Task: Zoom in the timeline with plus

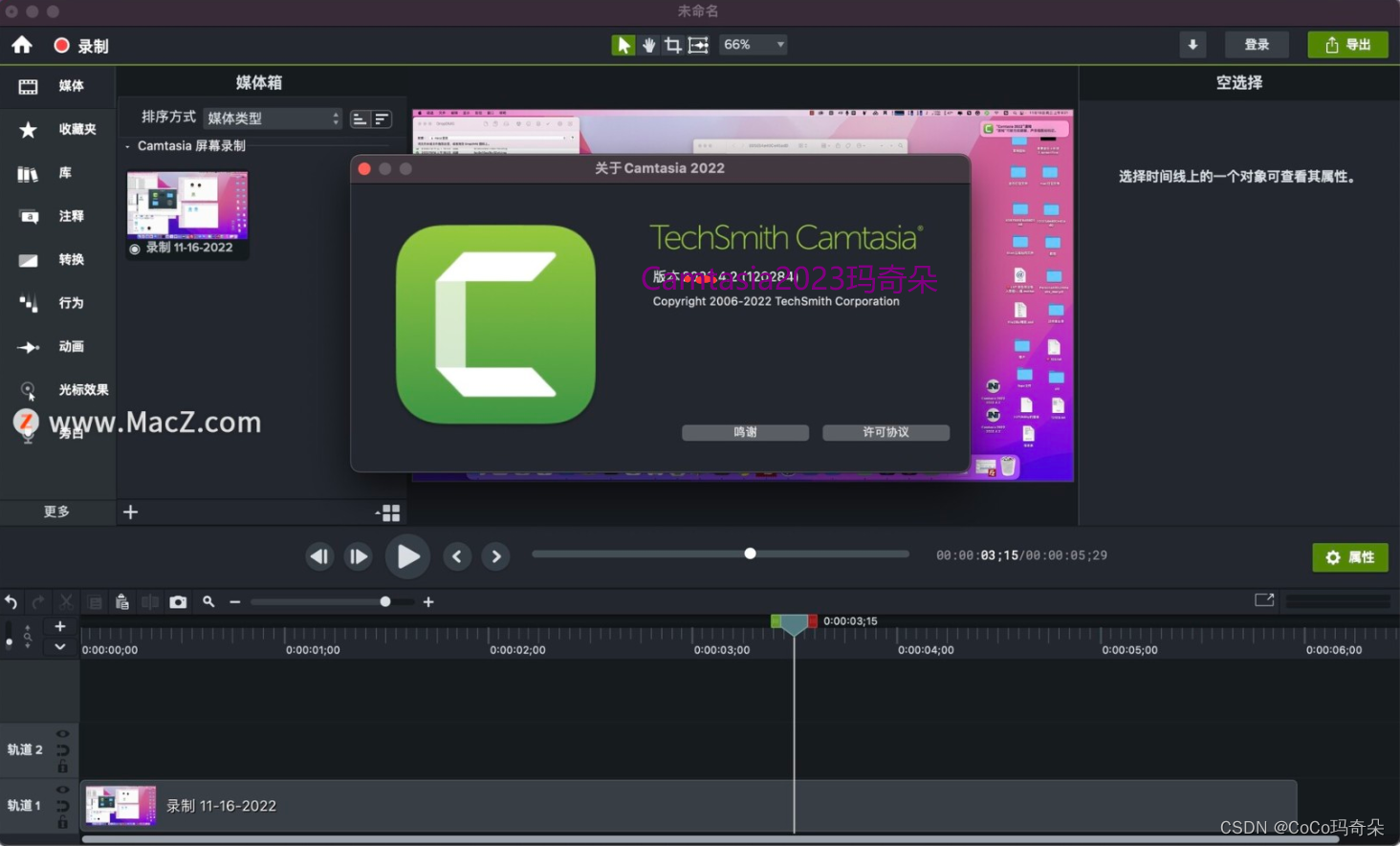Action: pos(428,602)
